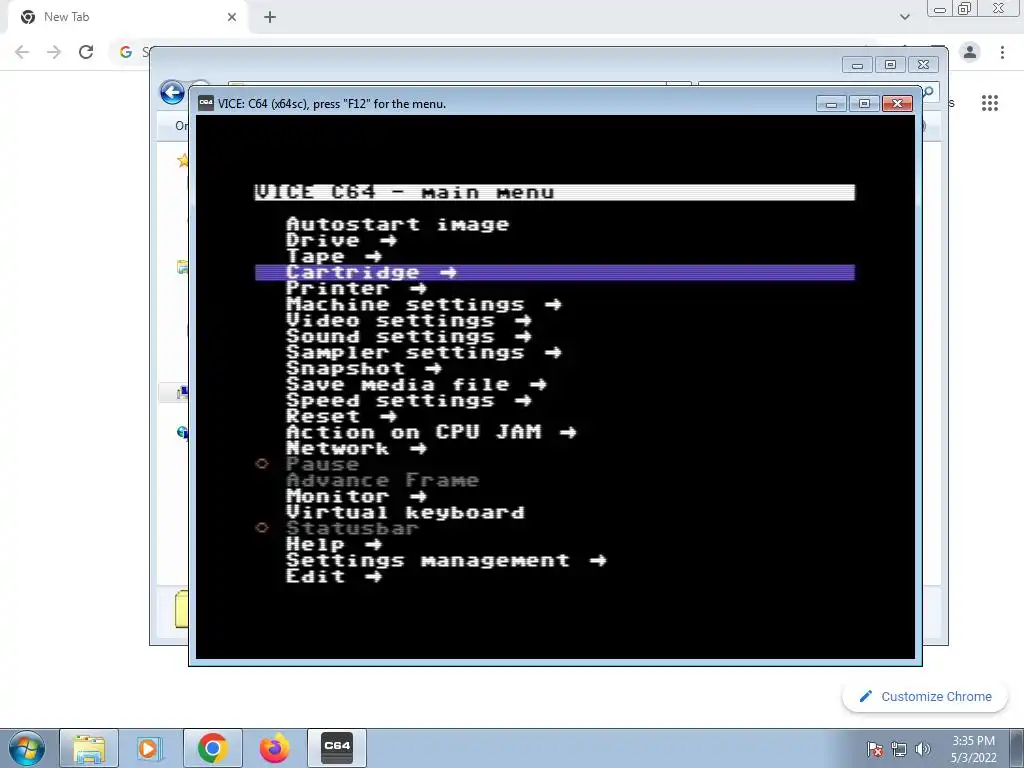
Task: Reload the Chrome page
Action: point(86,52)
